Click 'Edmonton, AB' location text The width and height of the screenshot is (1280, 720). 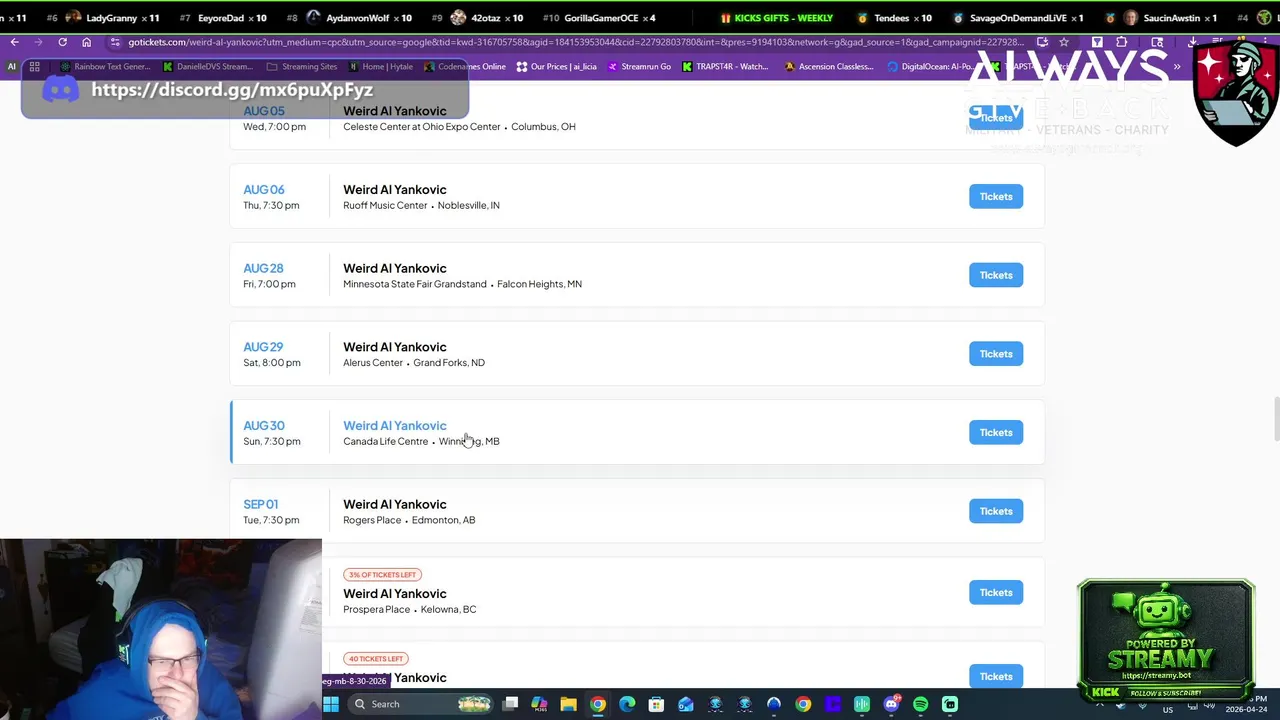tap(443, 520)
